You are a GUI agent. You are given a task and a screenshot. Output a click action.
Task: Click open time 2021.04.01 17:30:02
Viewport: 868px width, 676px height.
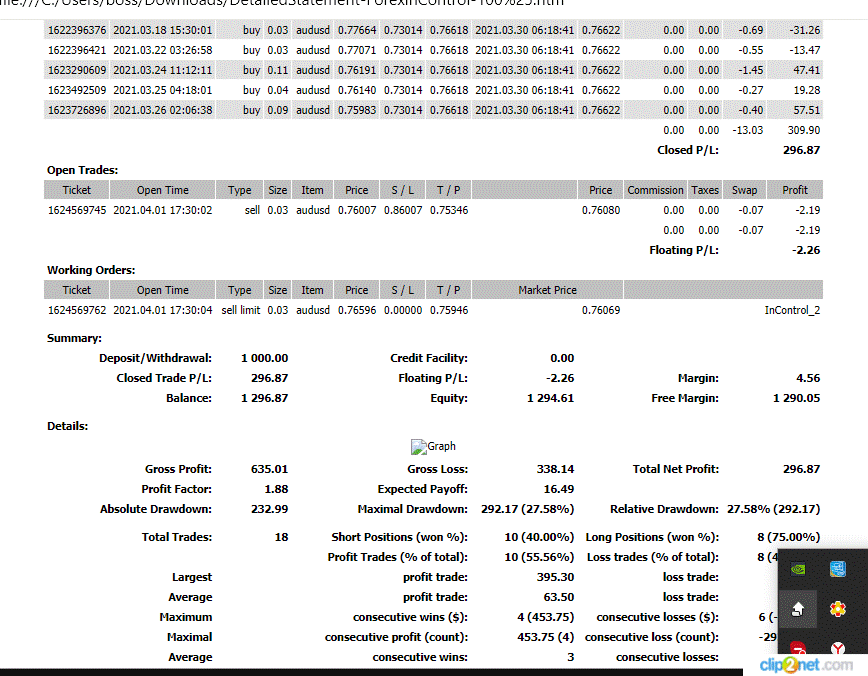click(163, 210)
